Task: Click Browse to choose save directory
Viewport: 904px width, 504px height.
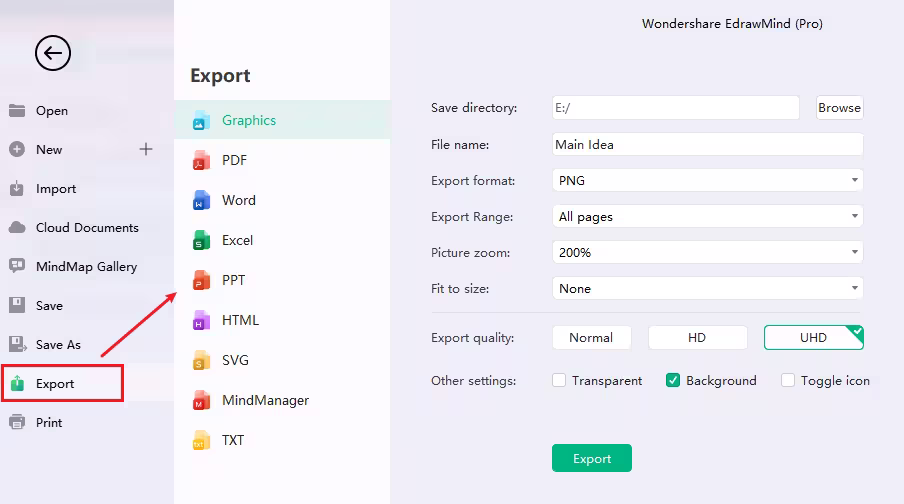Action: [839, 108]
